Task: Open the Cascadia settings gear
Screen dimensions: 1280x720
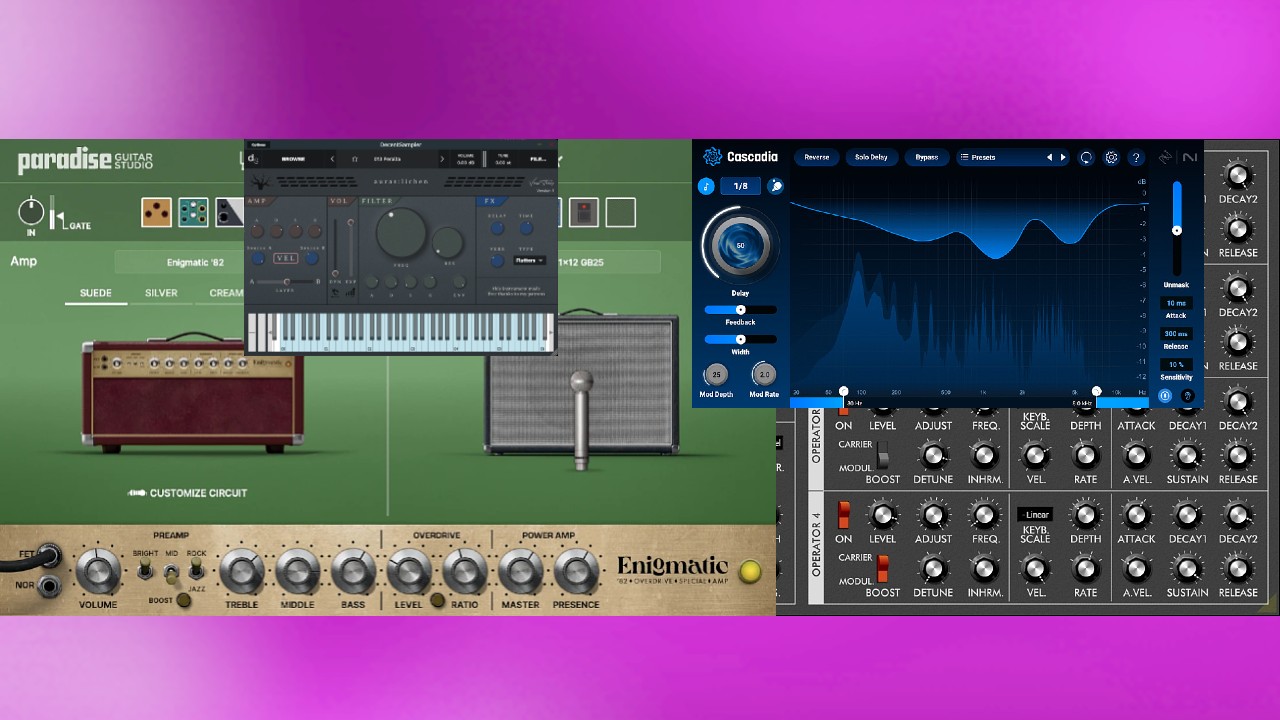Action: coord(1110,157)
